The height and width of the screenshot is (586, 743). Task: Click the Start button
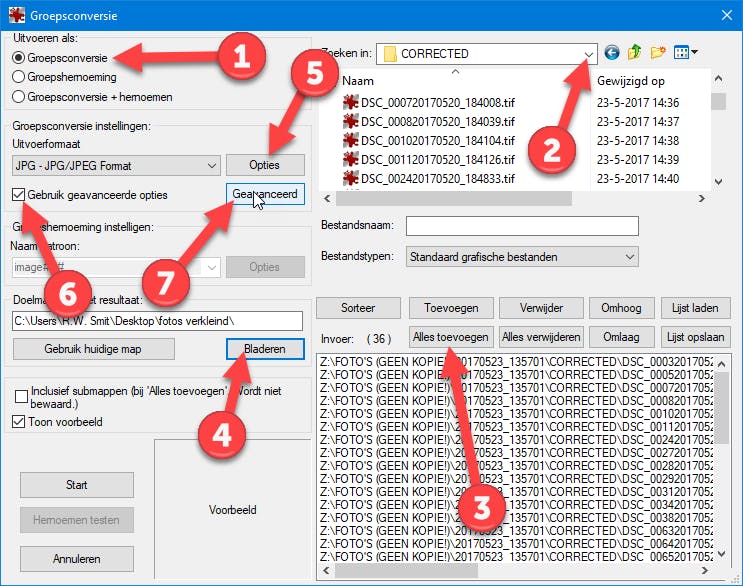(77, 485)
